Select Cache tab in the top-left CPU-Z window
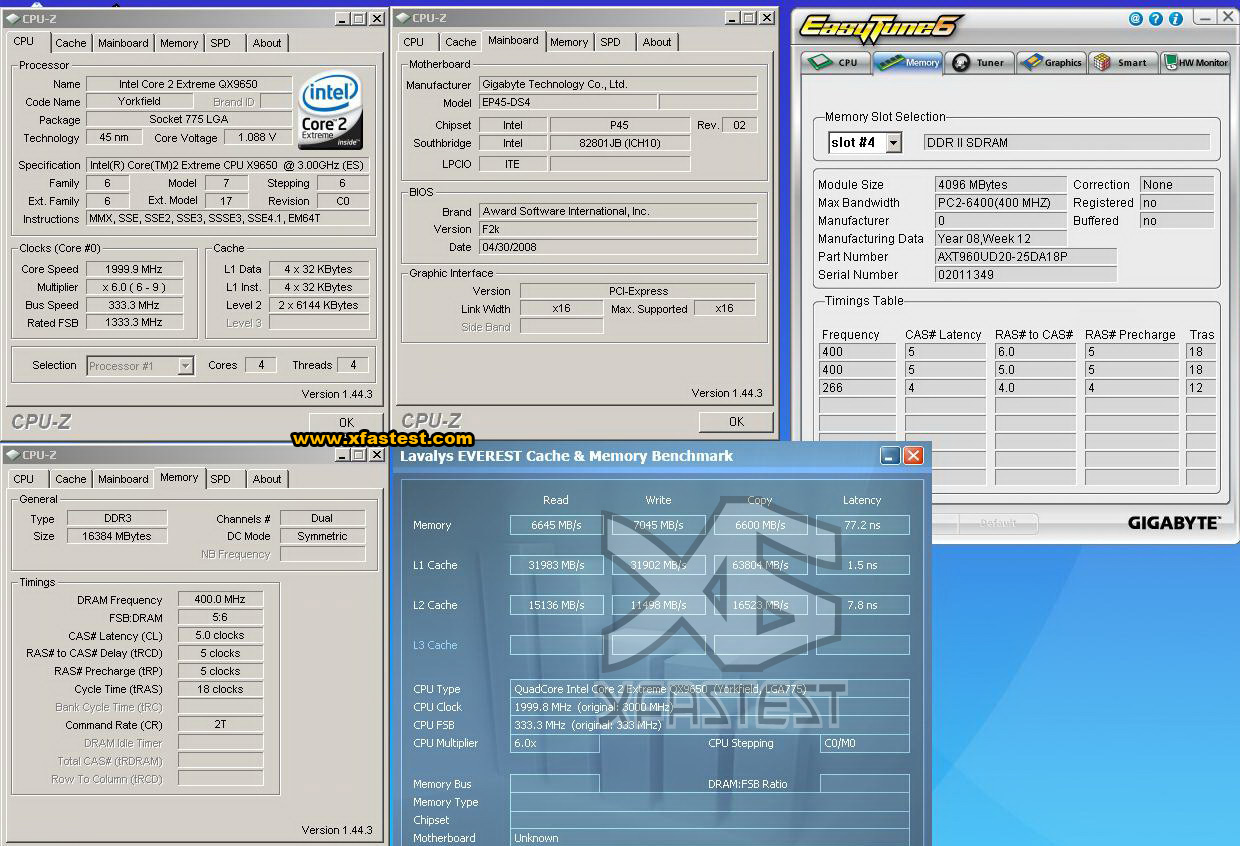 pyautogui.click(x=71, y=43)
